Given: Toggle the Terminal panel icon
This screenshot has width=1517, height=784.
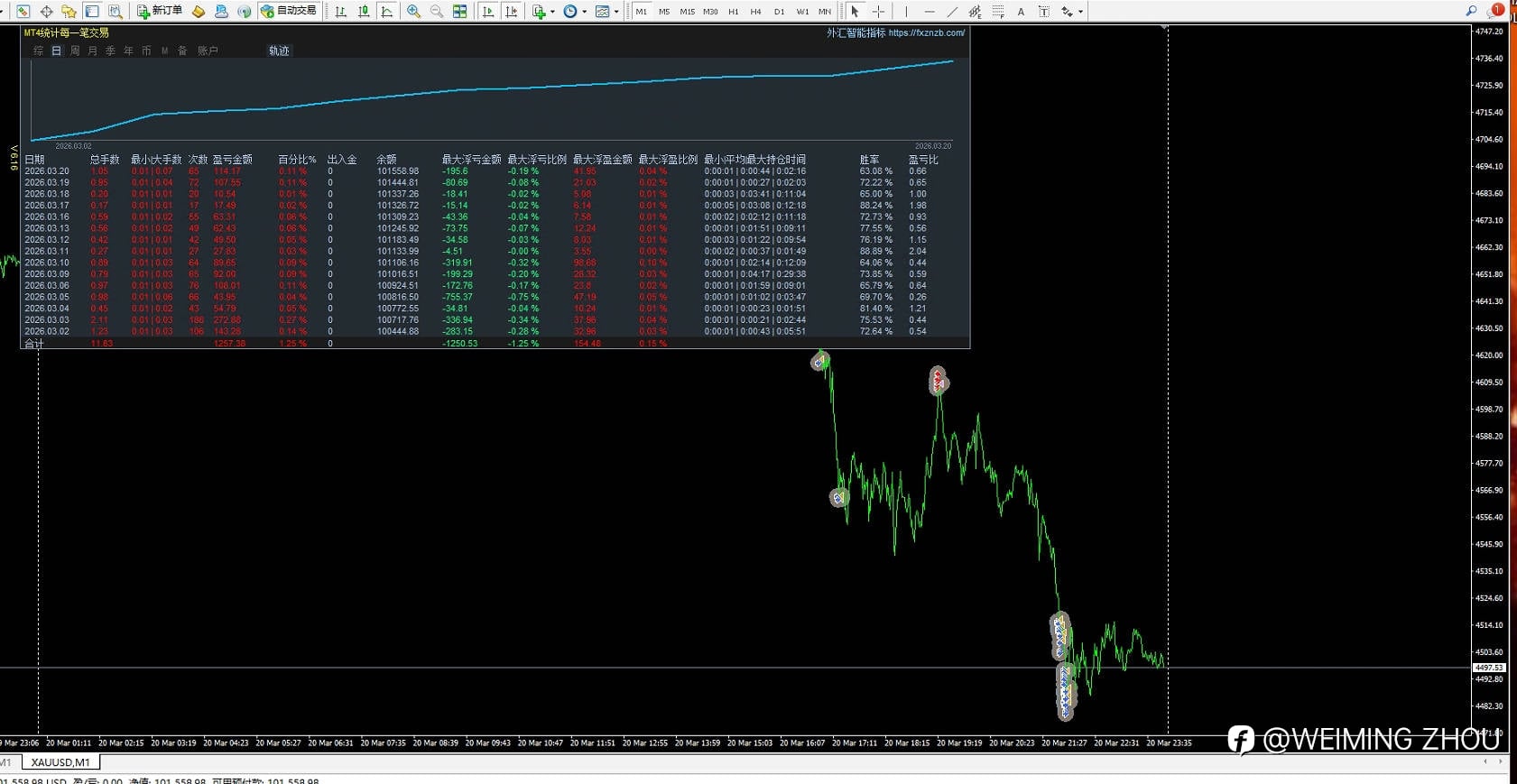Looking at the screenshot, I should [x=92, y=11].
